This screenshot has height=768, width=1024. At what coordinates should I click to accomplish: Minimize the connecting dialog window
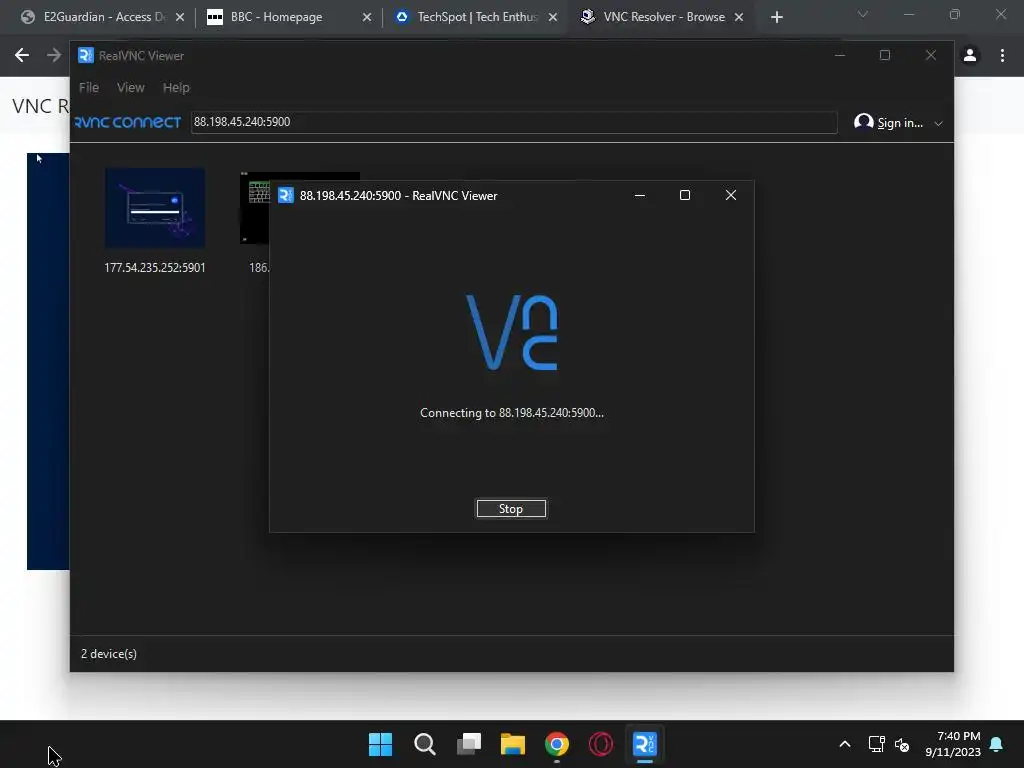640,195
